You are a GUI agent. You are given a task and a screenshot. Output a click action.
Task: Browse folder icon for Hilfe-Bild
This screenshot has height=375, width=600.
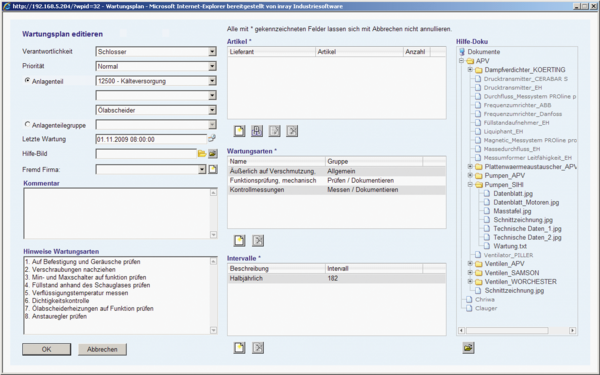coord(202,154)
